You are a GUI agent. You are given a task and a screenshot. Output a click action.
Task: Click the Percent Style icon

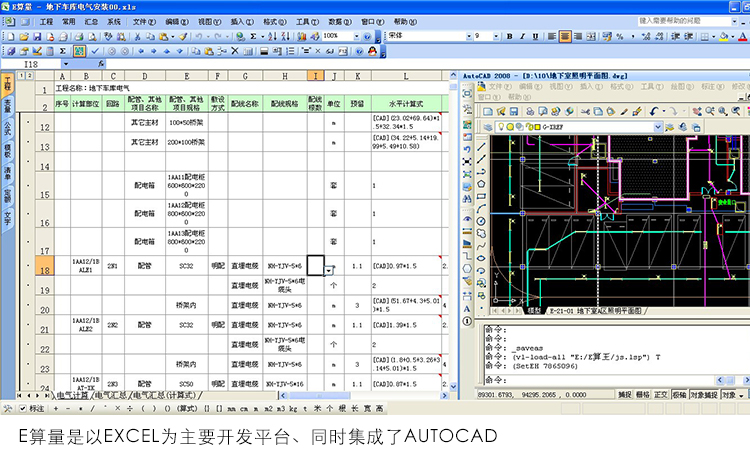click(620, 36)
